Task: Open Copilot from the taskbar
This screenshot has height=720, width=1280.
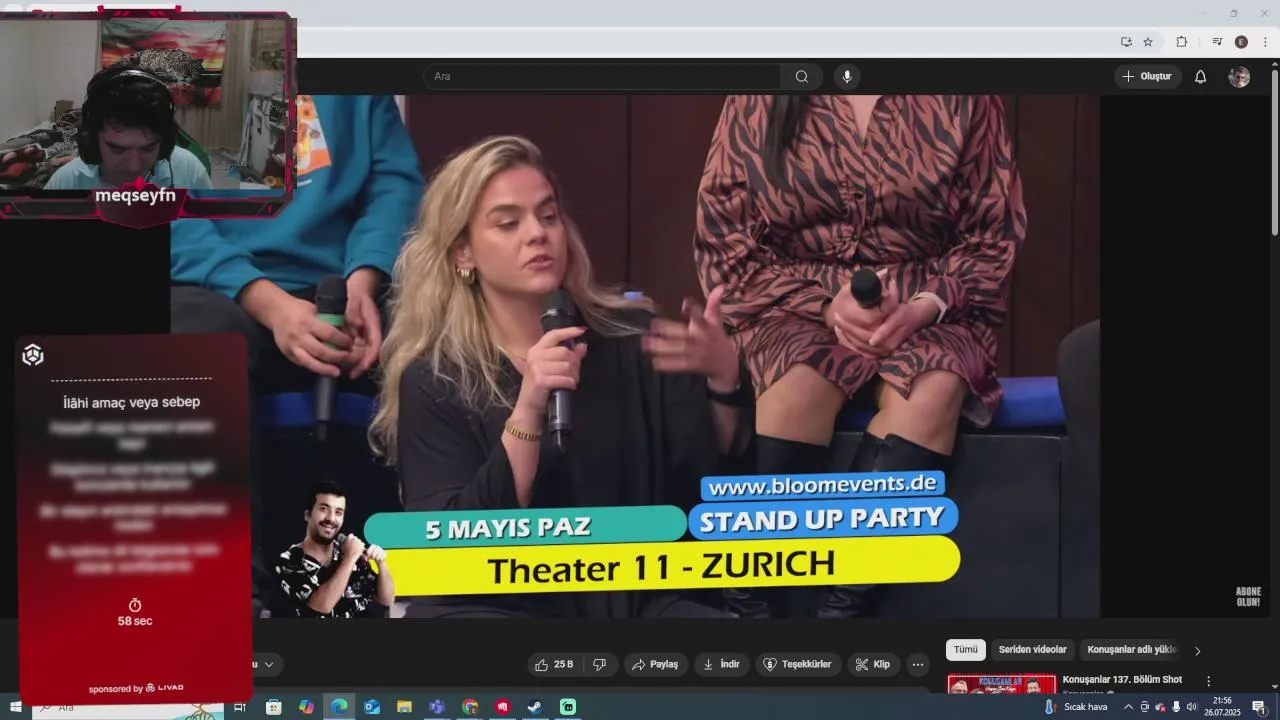Action: click(x=306, y=707)
